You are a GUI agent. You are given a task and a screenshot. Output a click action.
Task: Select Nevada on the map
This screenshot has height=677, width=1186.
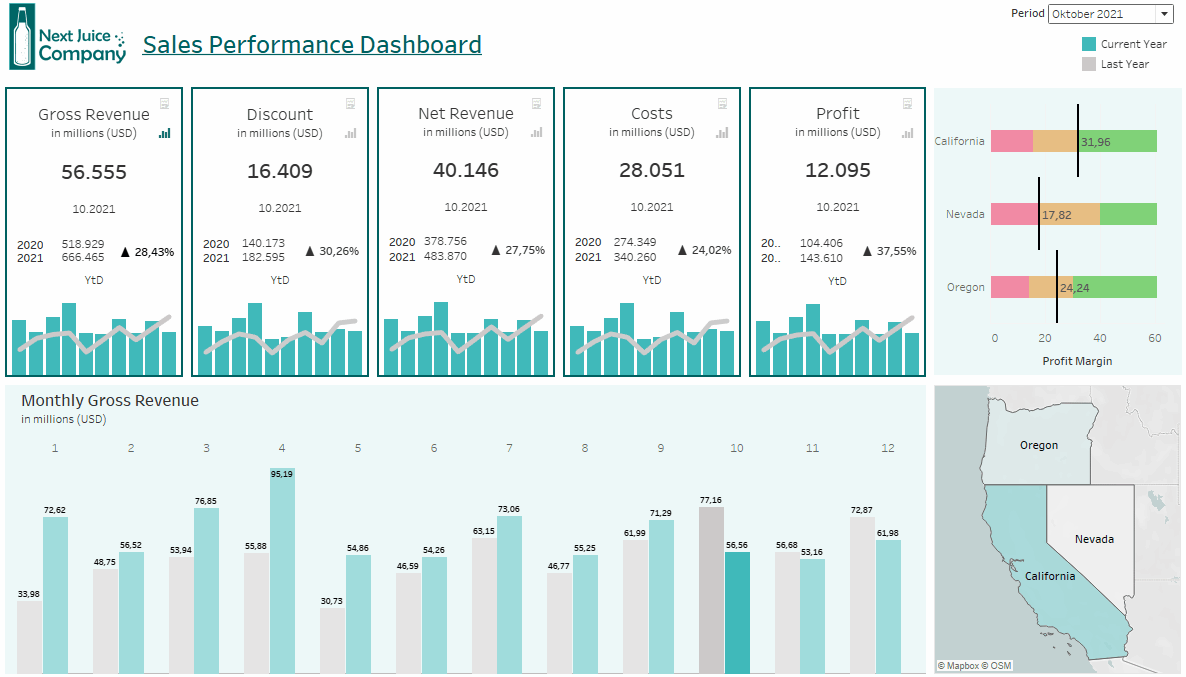[x=1095, y=538]
